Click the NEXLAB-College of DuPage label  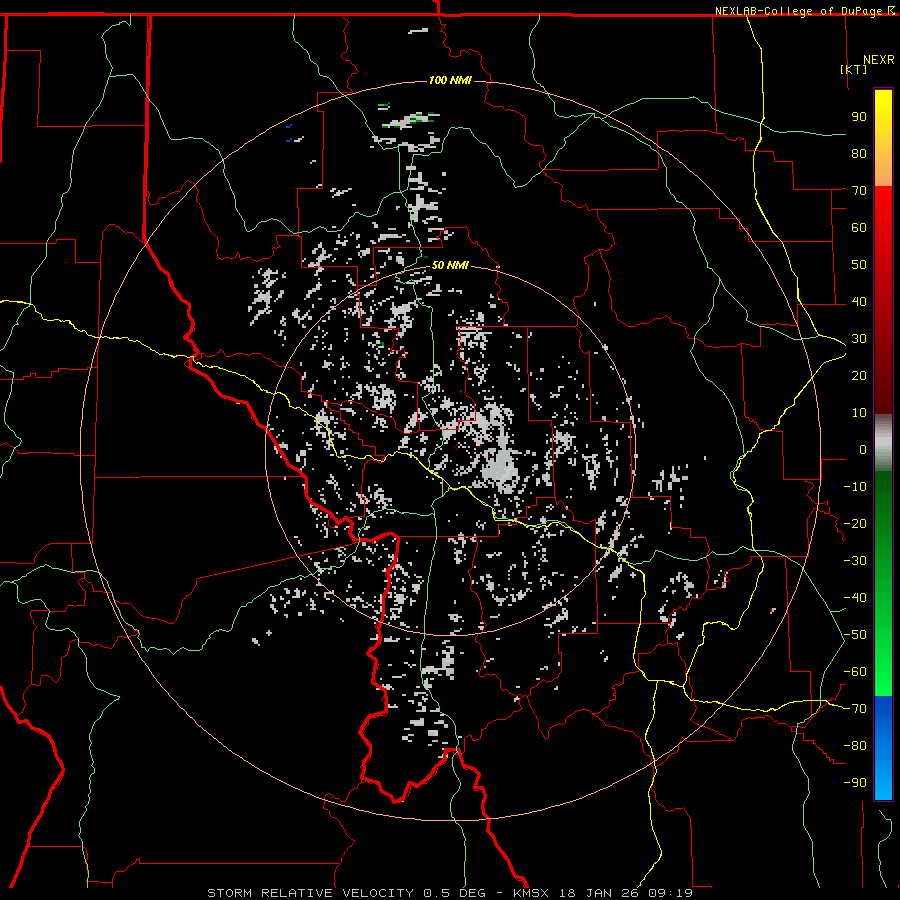801,11
